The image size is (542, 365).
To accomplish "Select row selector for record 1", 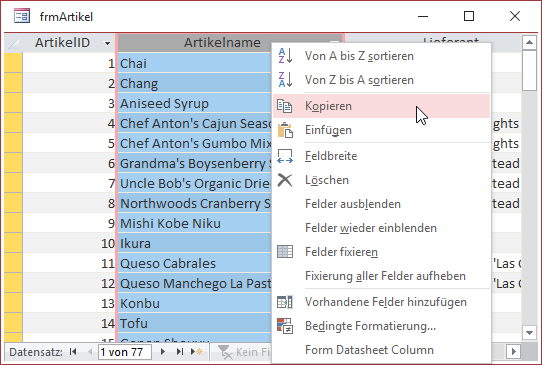I will point(13,63).
